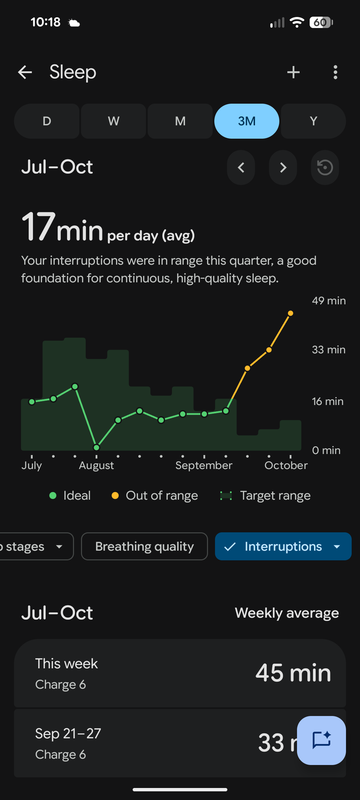360x800 pixels.
Task: Go to next period with right chevron
Action: 283,167
